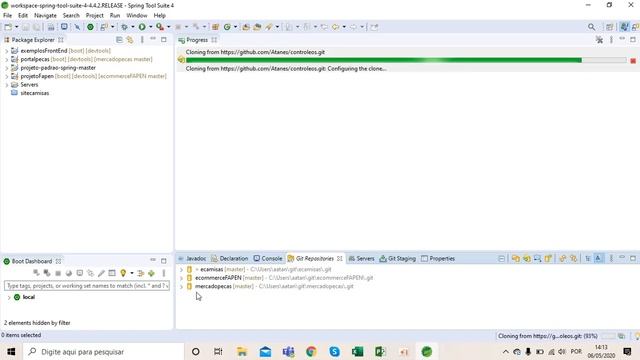Viewport: 640px width, 360px height.
Task: Switch to the Javadoc tab
Action: pos(192,258)
